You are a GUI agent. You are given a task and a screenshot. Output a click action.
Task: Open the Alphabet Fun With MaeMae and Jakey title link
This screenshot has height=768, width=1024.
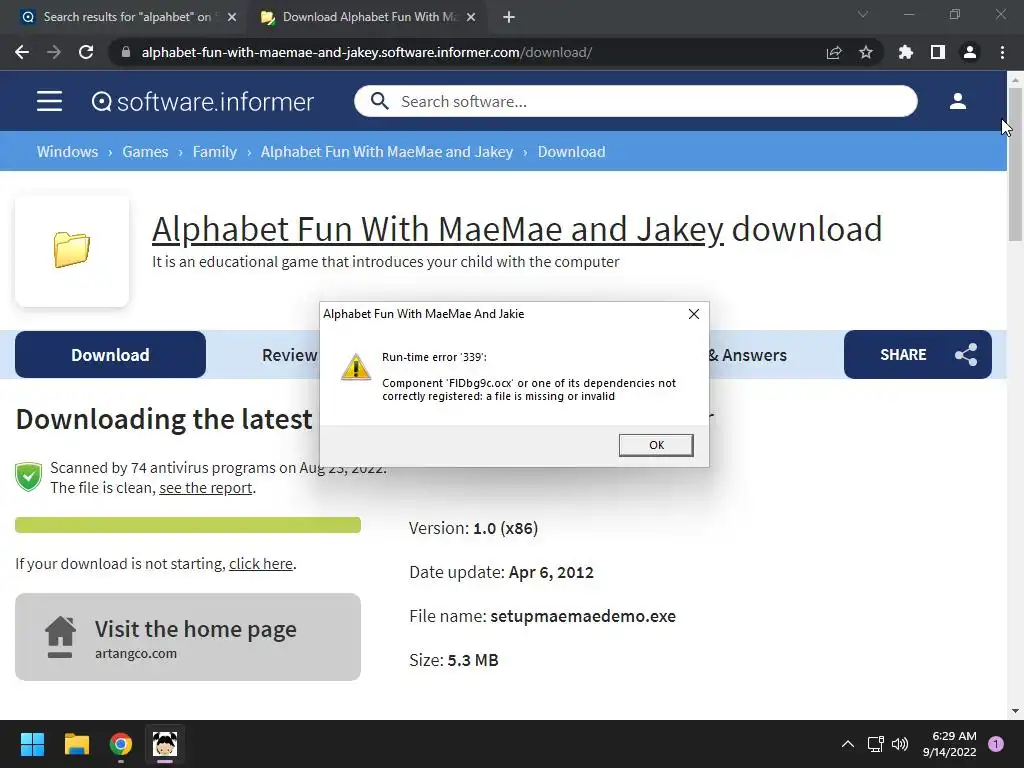[x=438, y=229]
